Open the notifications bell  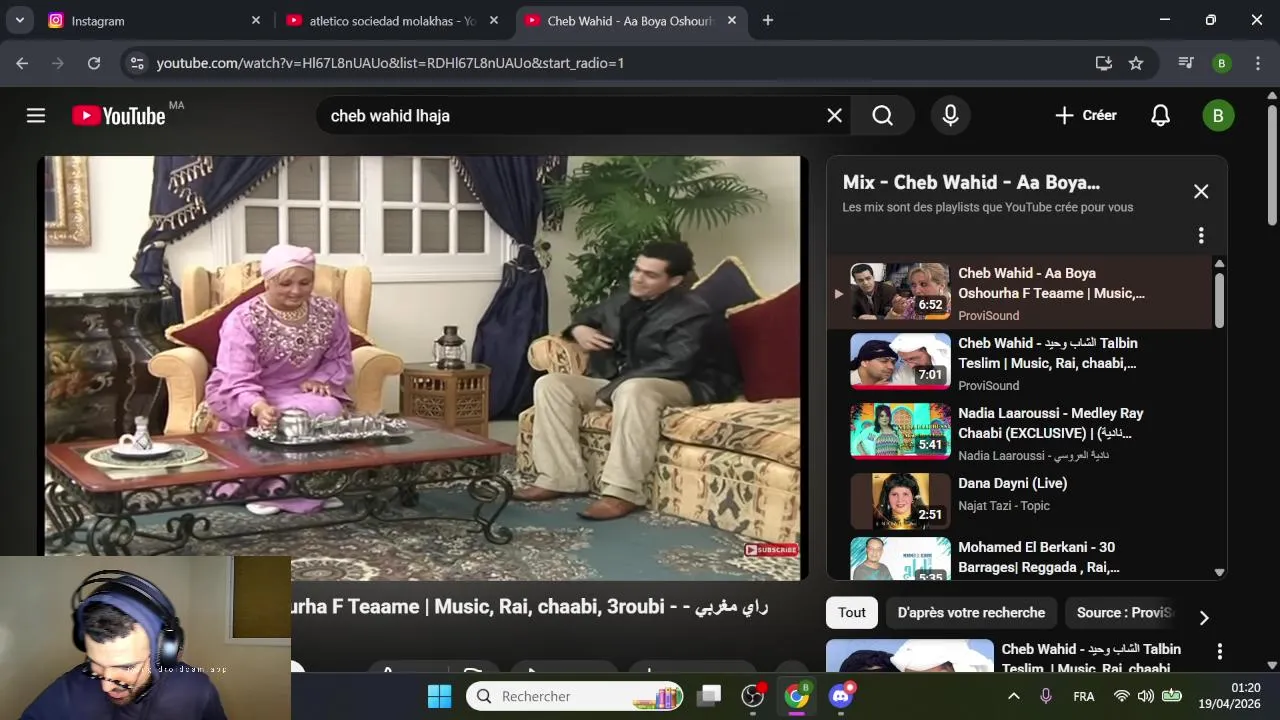point(1160,116)
